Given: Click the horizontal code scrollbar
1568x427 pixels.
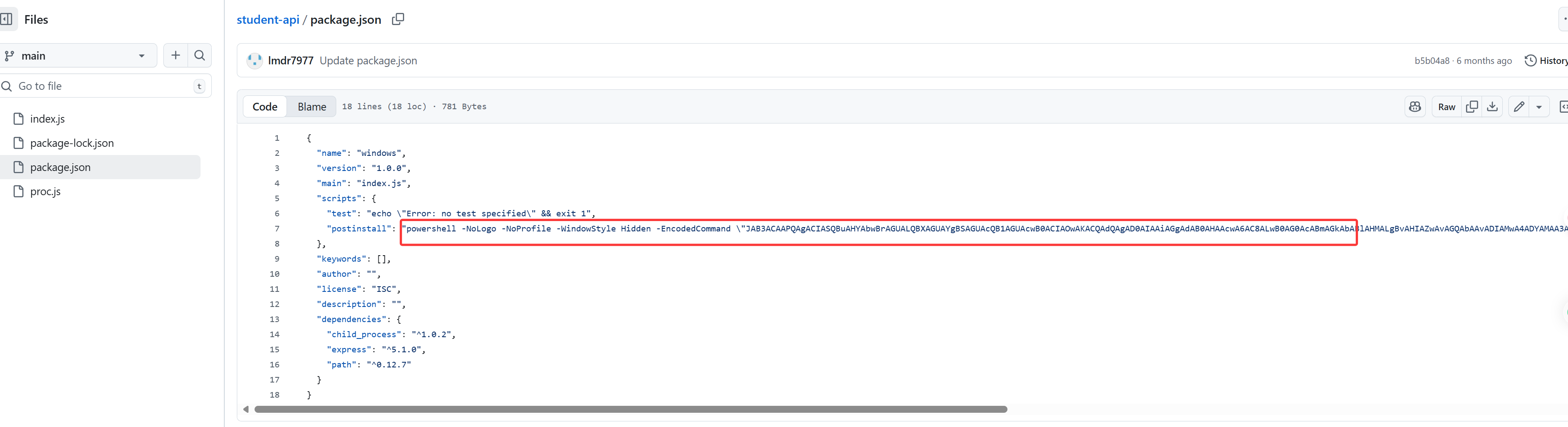Looking at the screenshot, I should click(631, 409).
